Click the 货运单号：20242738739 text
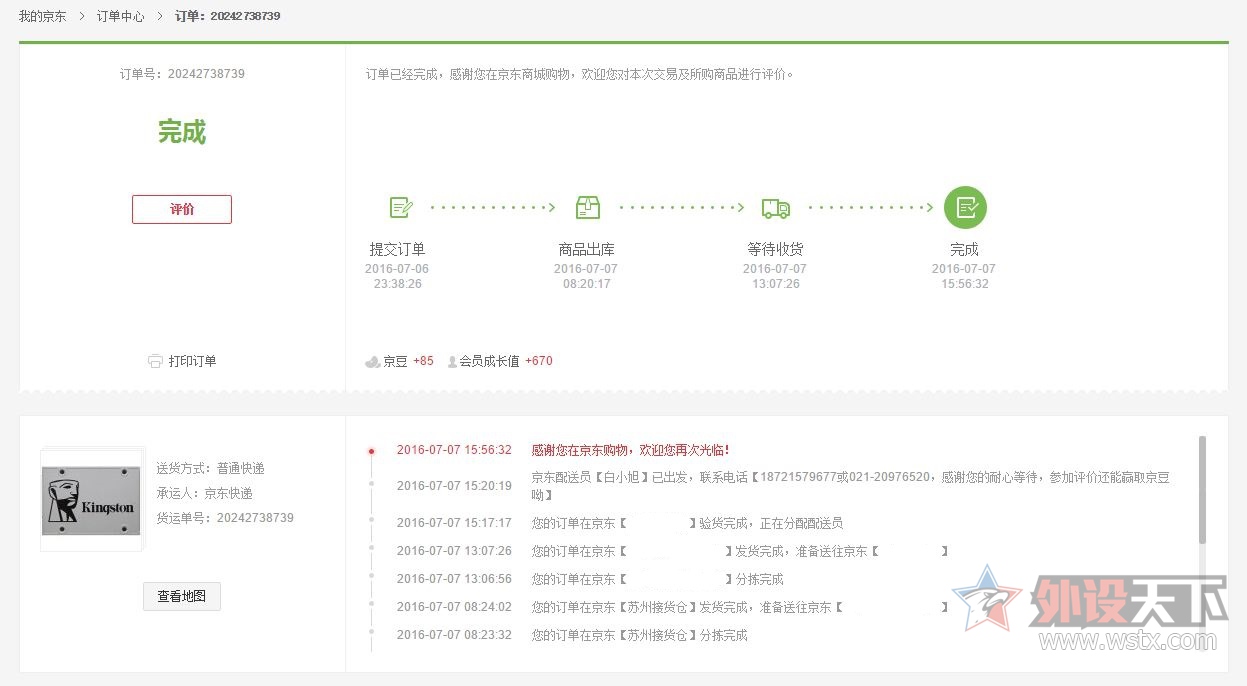This screenshot has width=1247, height=686. click(225, 518)
